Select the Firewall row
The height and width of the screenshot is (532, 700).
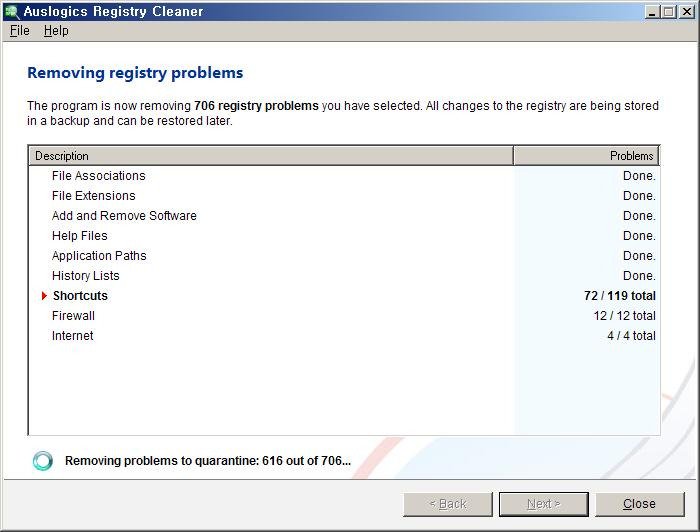344,316
